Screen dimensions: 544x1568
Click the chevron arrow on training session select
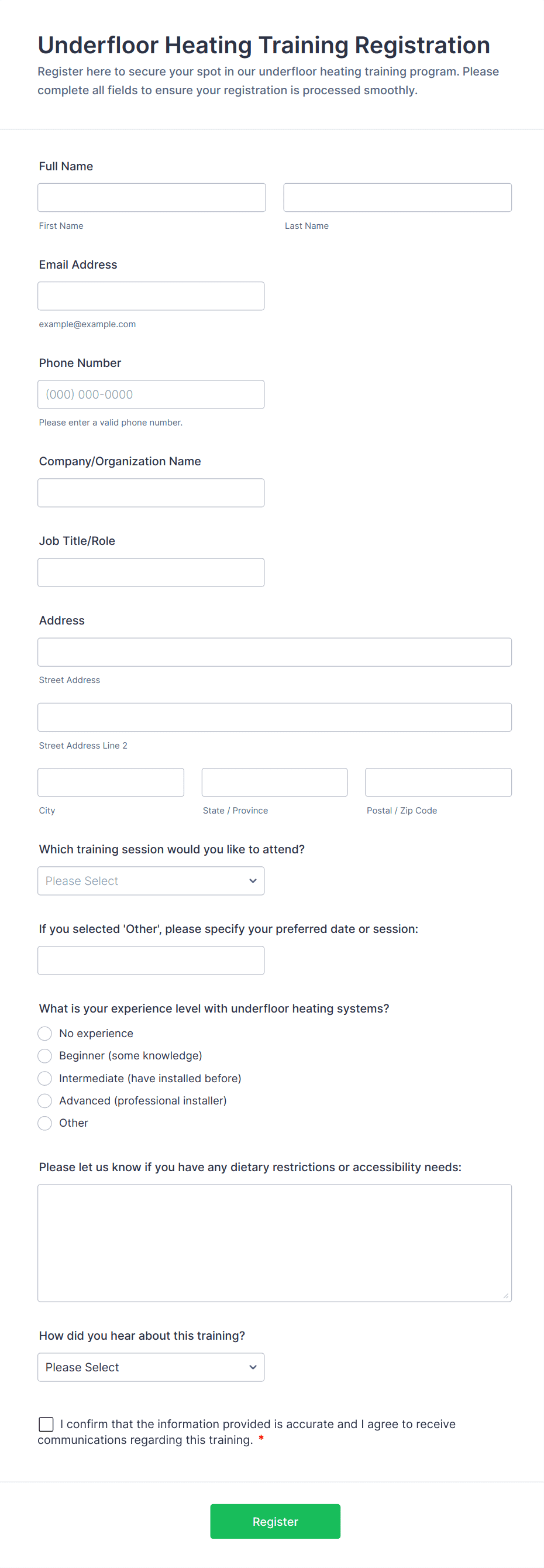[253, 881]
